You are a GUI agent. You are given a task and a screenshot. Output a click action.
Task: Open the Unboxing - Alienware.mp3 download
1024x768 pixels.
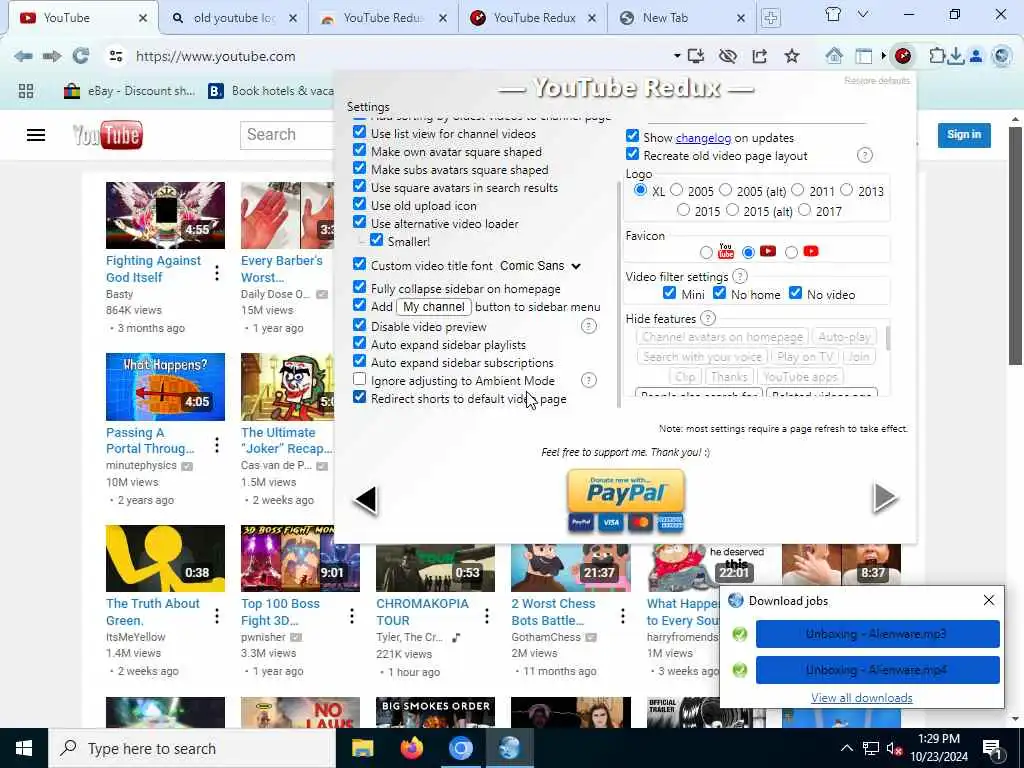[x=877, y=633]
